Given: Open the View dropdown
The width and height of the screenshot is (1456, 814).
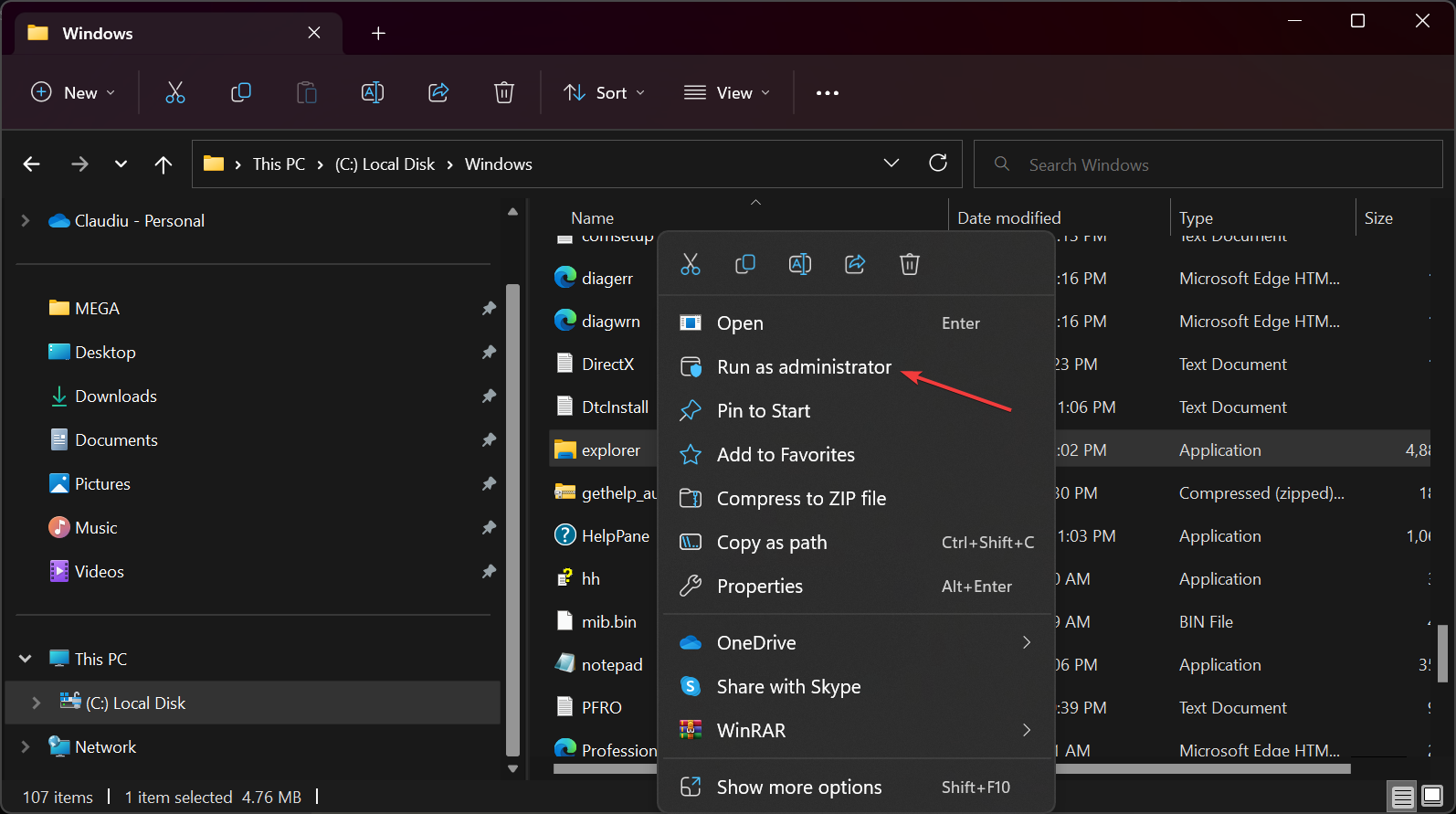Looking at the screenshot, I should point(727,93).
